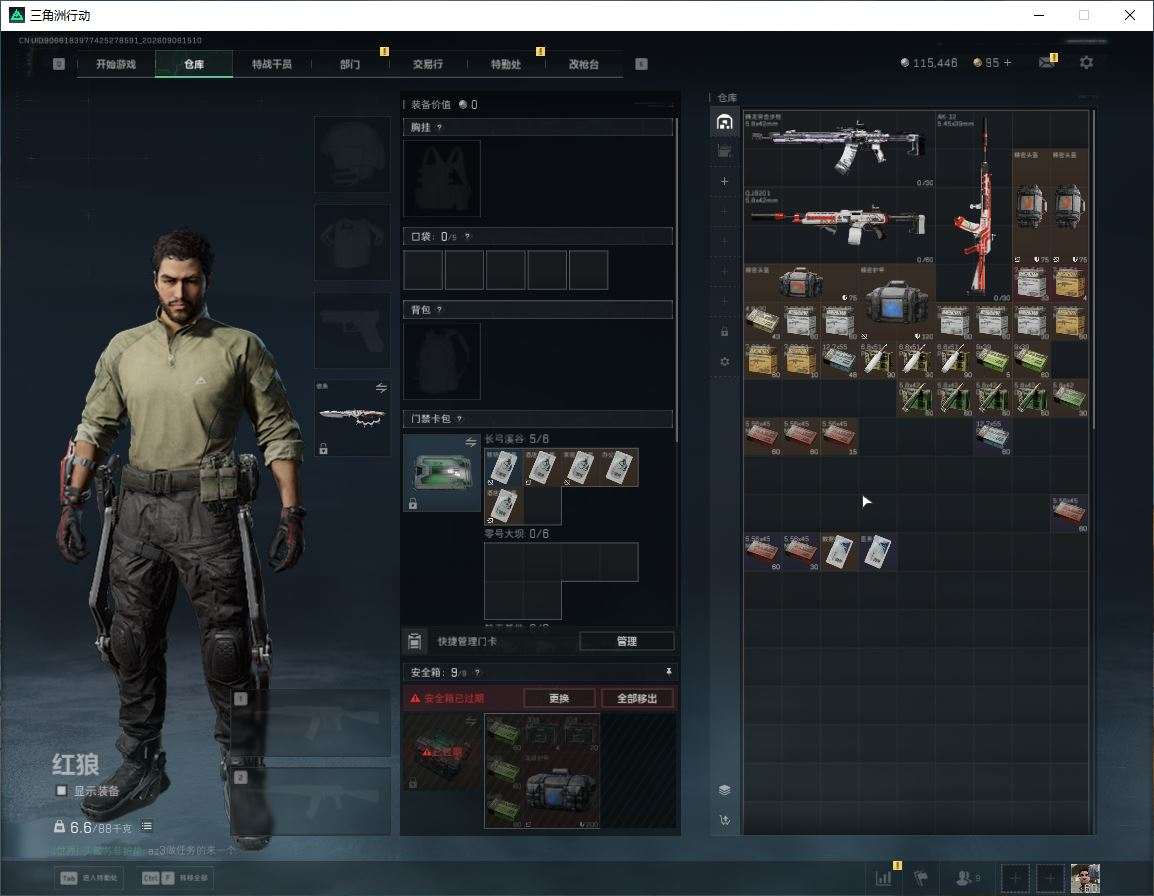Click the empty chest rig slot
The image size is (1154, 896).
point(442,178)
